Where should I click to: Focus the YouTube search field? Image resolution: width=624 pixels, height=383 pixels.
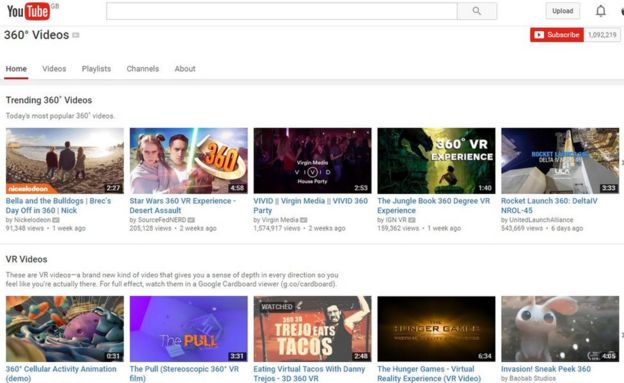282,11
